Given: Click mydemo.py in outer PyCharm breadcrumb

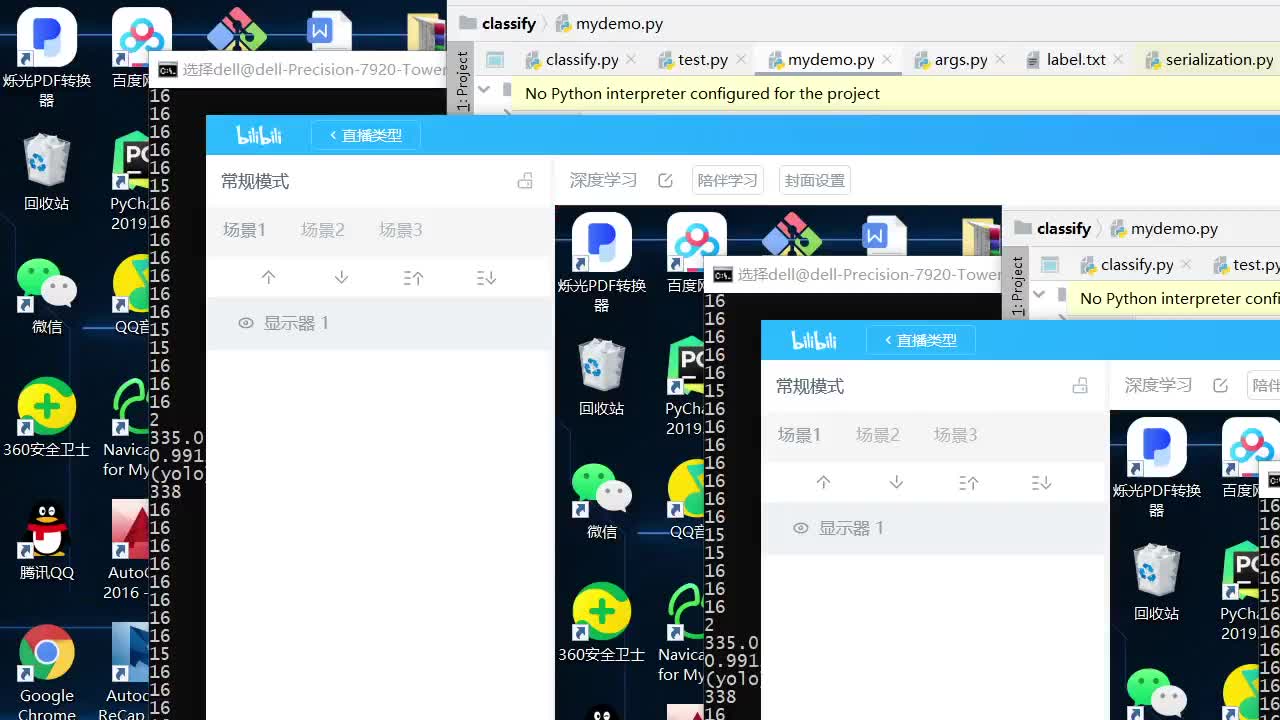Looking at the screenshot, I should point(609,23).
